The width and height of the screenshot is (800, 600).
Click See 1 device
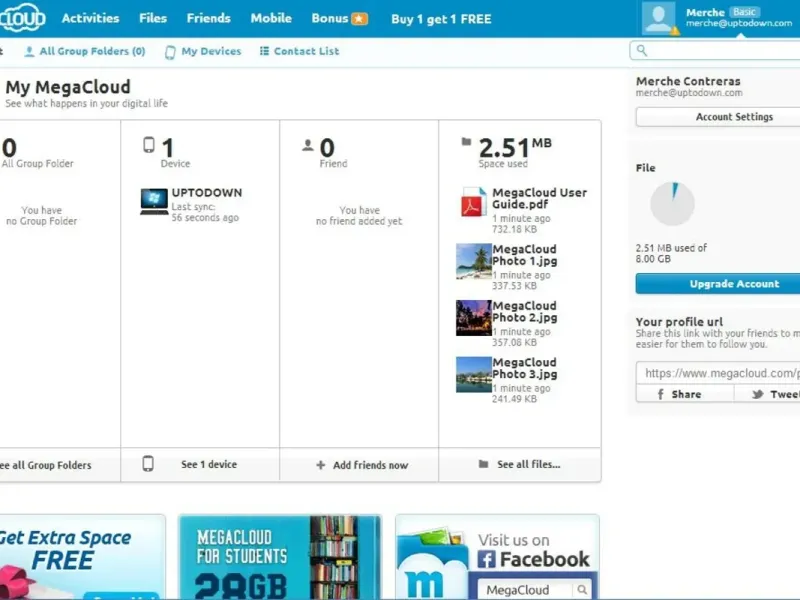coord(209,464)
